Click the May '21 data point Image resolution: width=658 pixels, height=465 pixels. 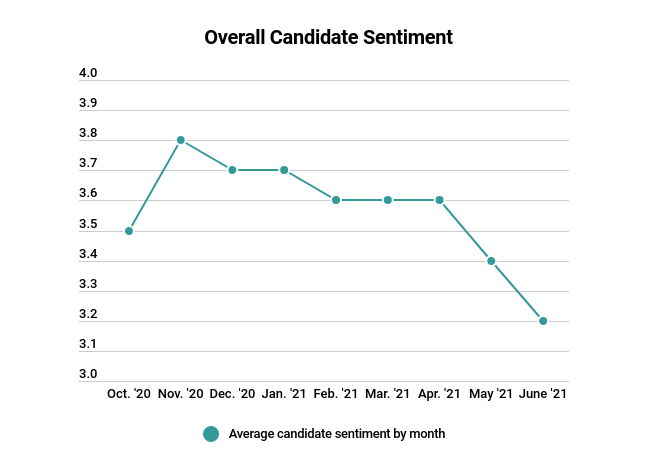click(x=491, y=261)
